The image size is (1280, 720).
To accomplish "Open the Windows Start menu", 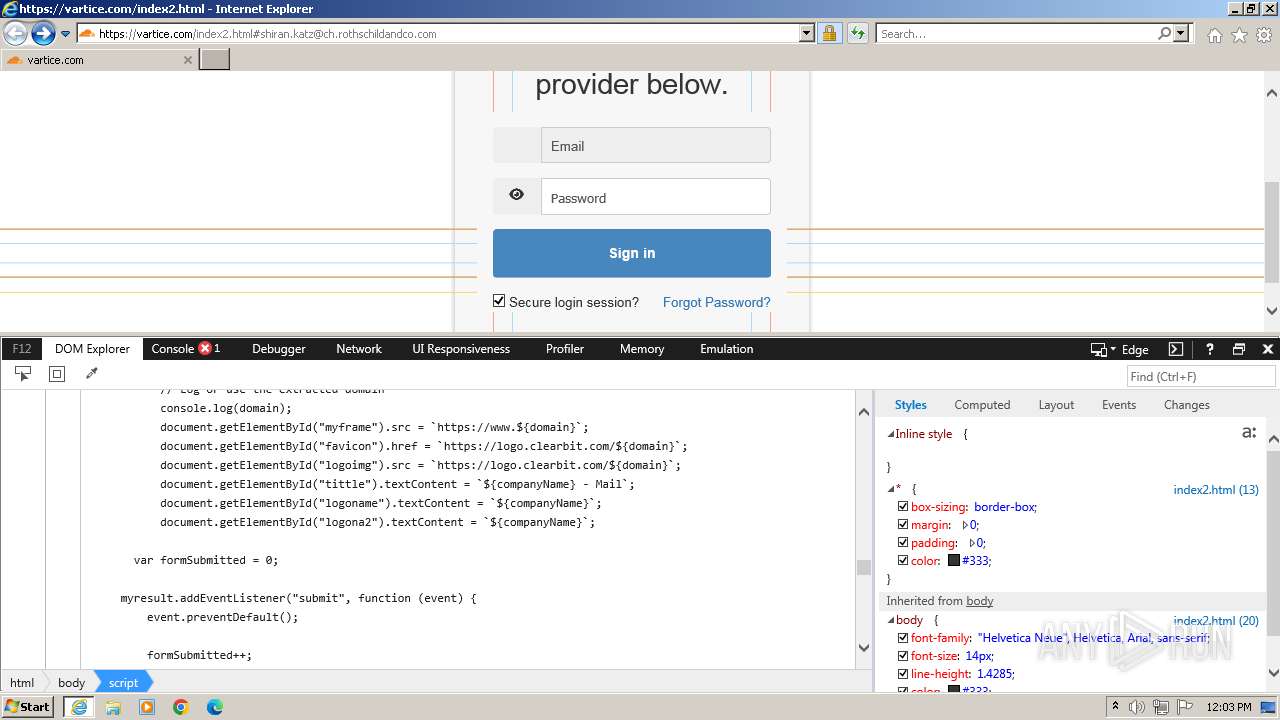I will pos(28,706).
